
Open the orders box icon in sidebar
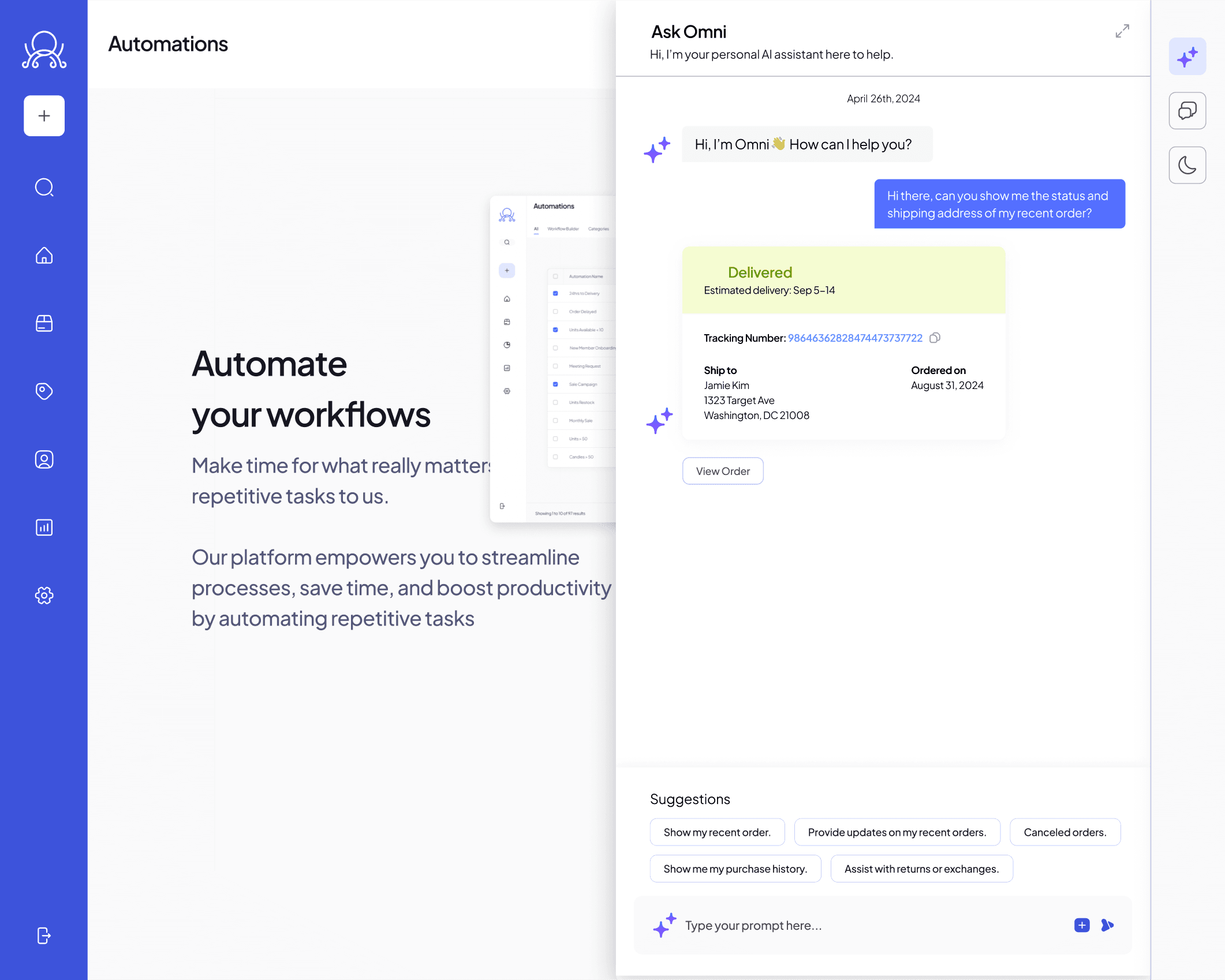coord(44,323)
